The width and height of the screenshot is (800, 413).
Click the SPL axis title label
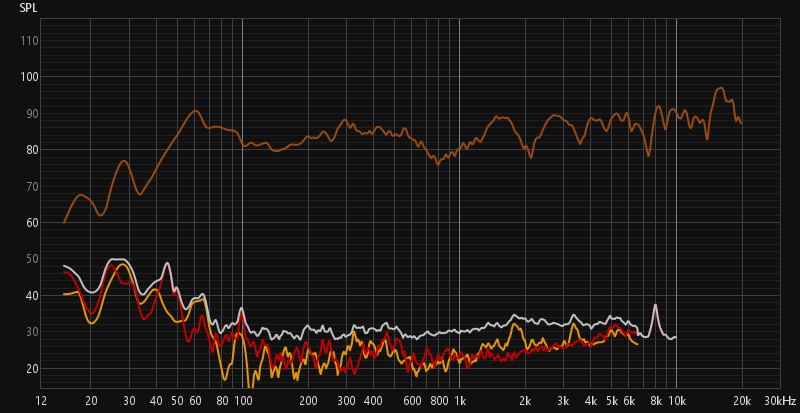click(28, 8)
